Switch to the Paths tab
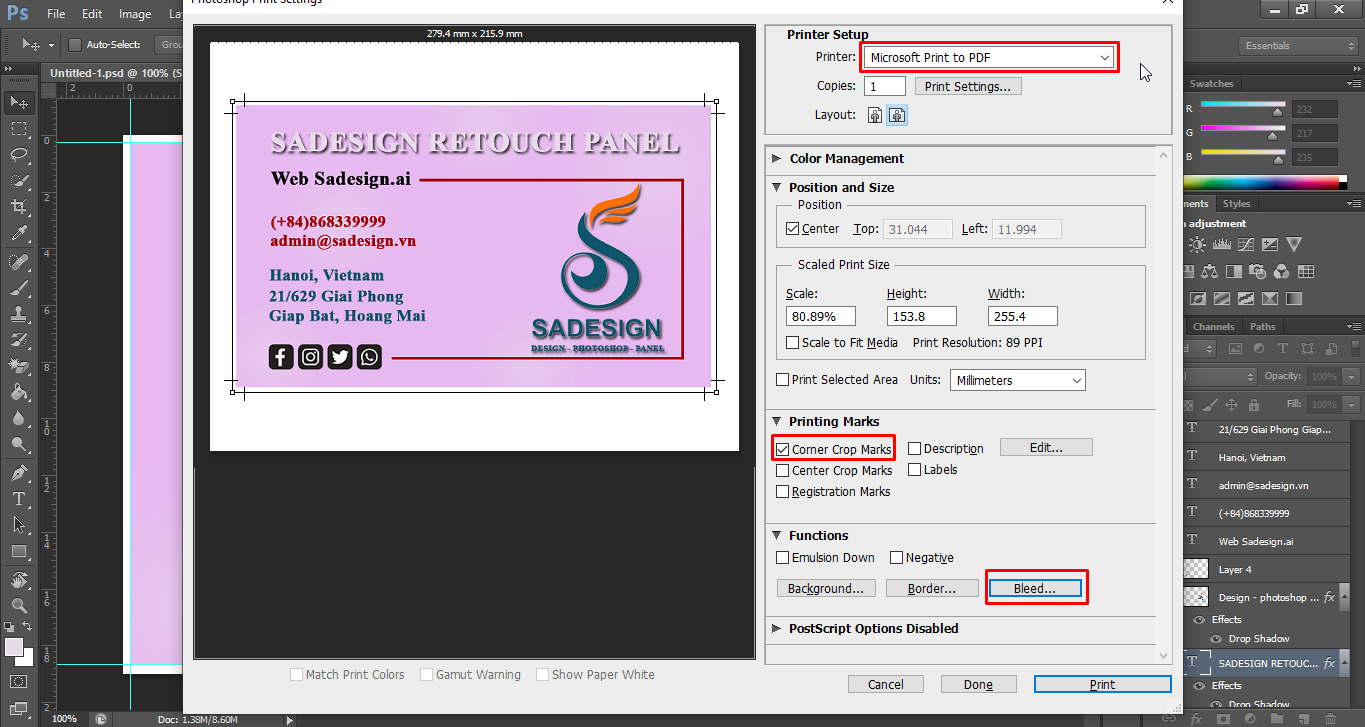This screenshot has height=727, width=1365. click(x=1263, y=327)
